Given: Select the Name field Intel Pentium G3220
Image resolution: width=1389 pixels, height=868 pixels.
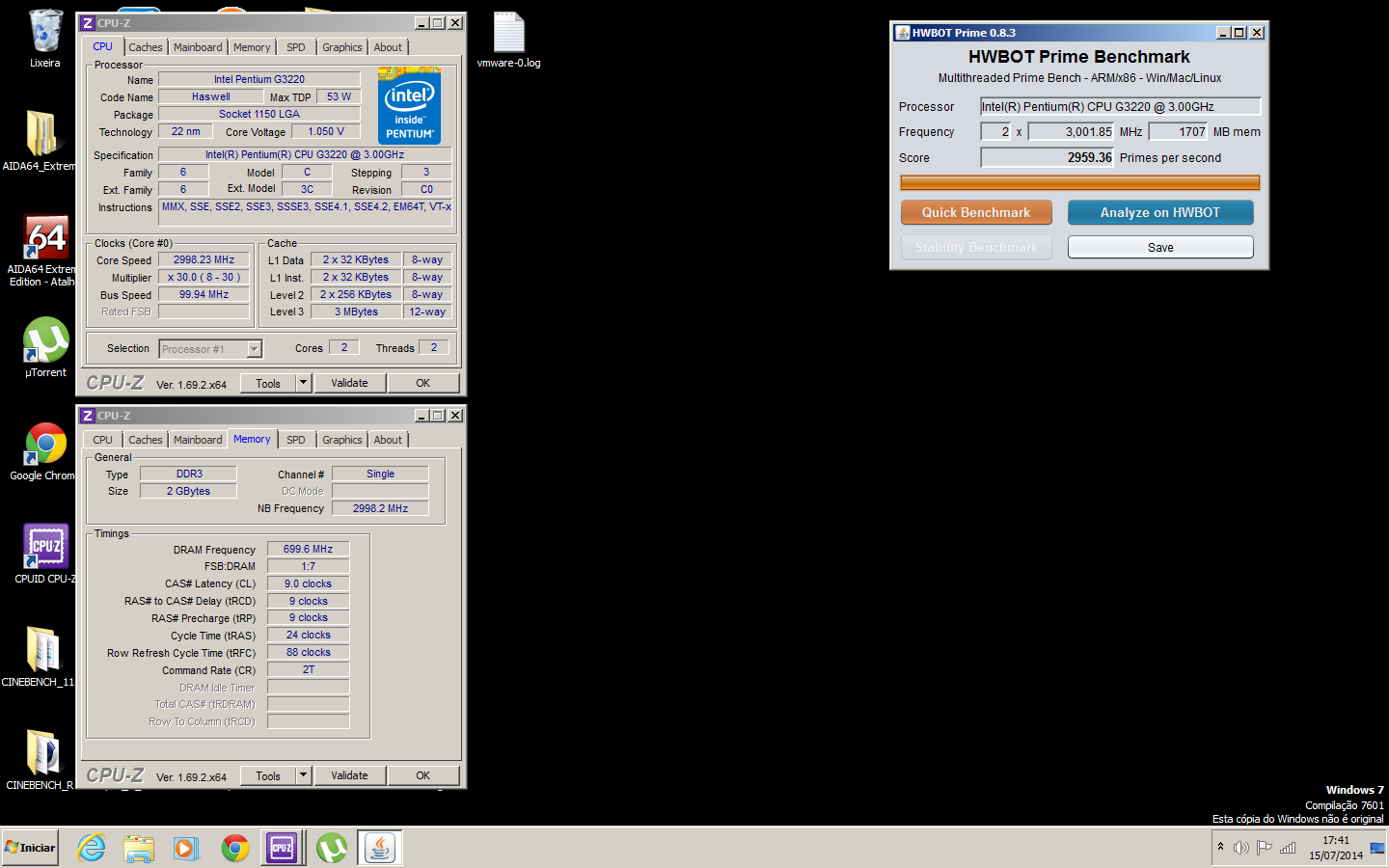Looking at the screenshot, I should coord(259,79).
